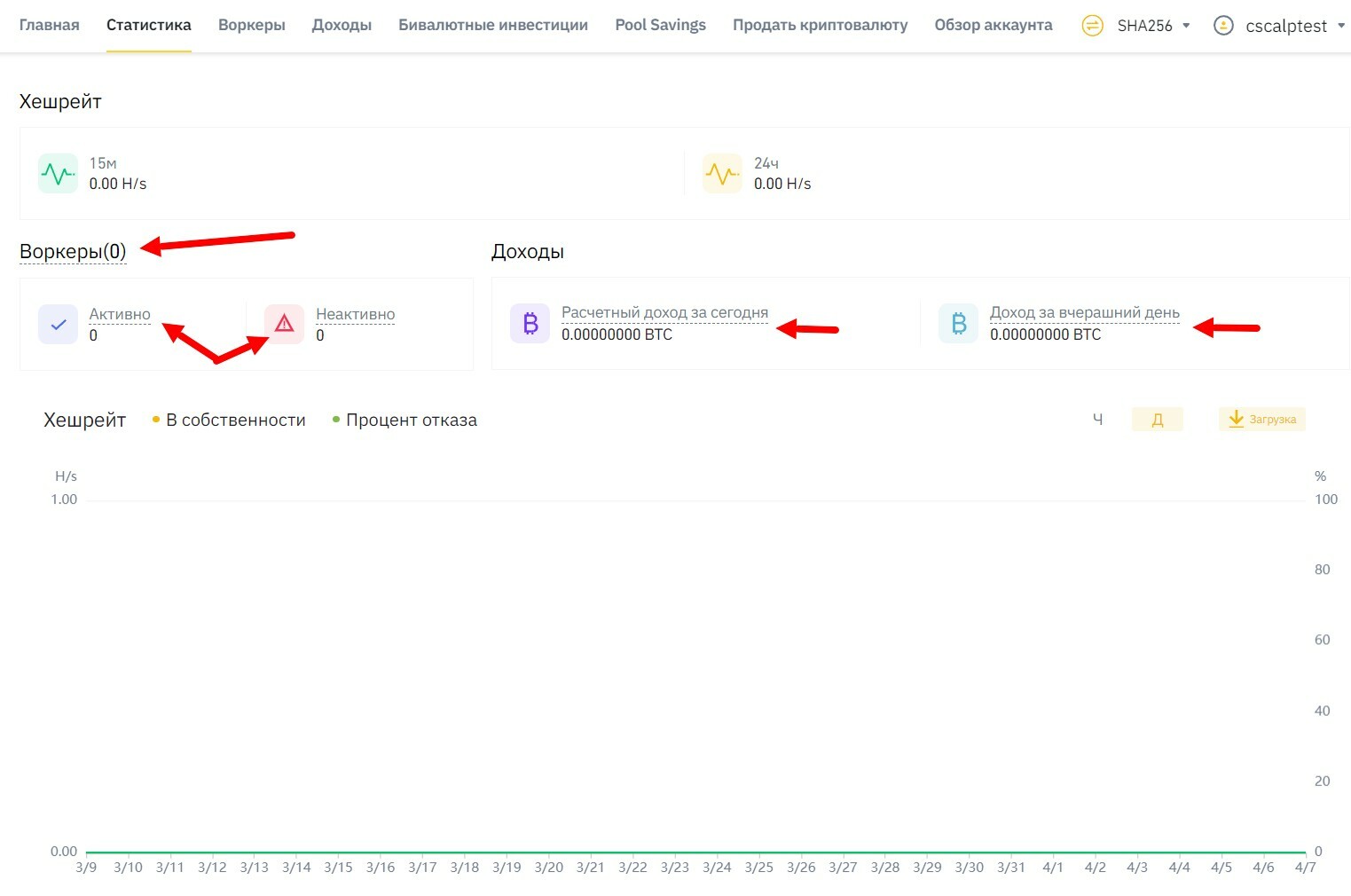Viewport: 1351px width, 896px height.
Task: Switch to the Pool Savings tab
Action: (660, 25)
